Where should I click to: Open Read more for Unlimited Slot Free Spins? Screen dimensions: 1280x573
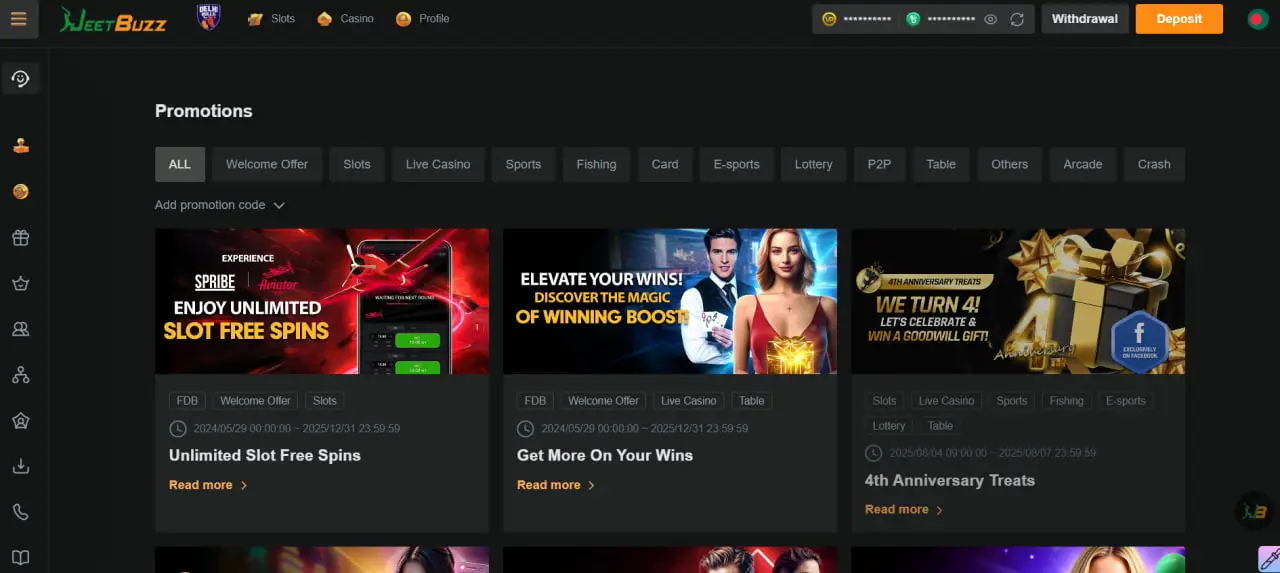[208, 485]
